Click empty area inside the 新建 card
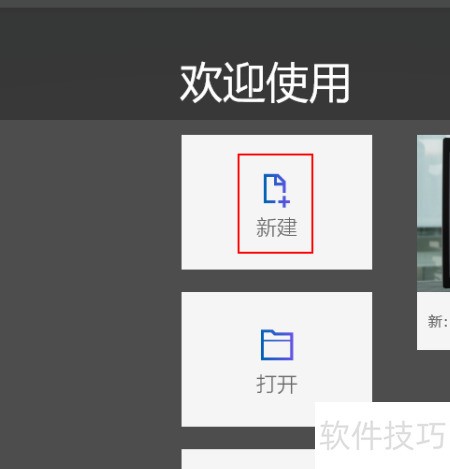This screenshot has width=450, height=469. click(x=343, y=202)
